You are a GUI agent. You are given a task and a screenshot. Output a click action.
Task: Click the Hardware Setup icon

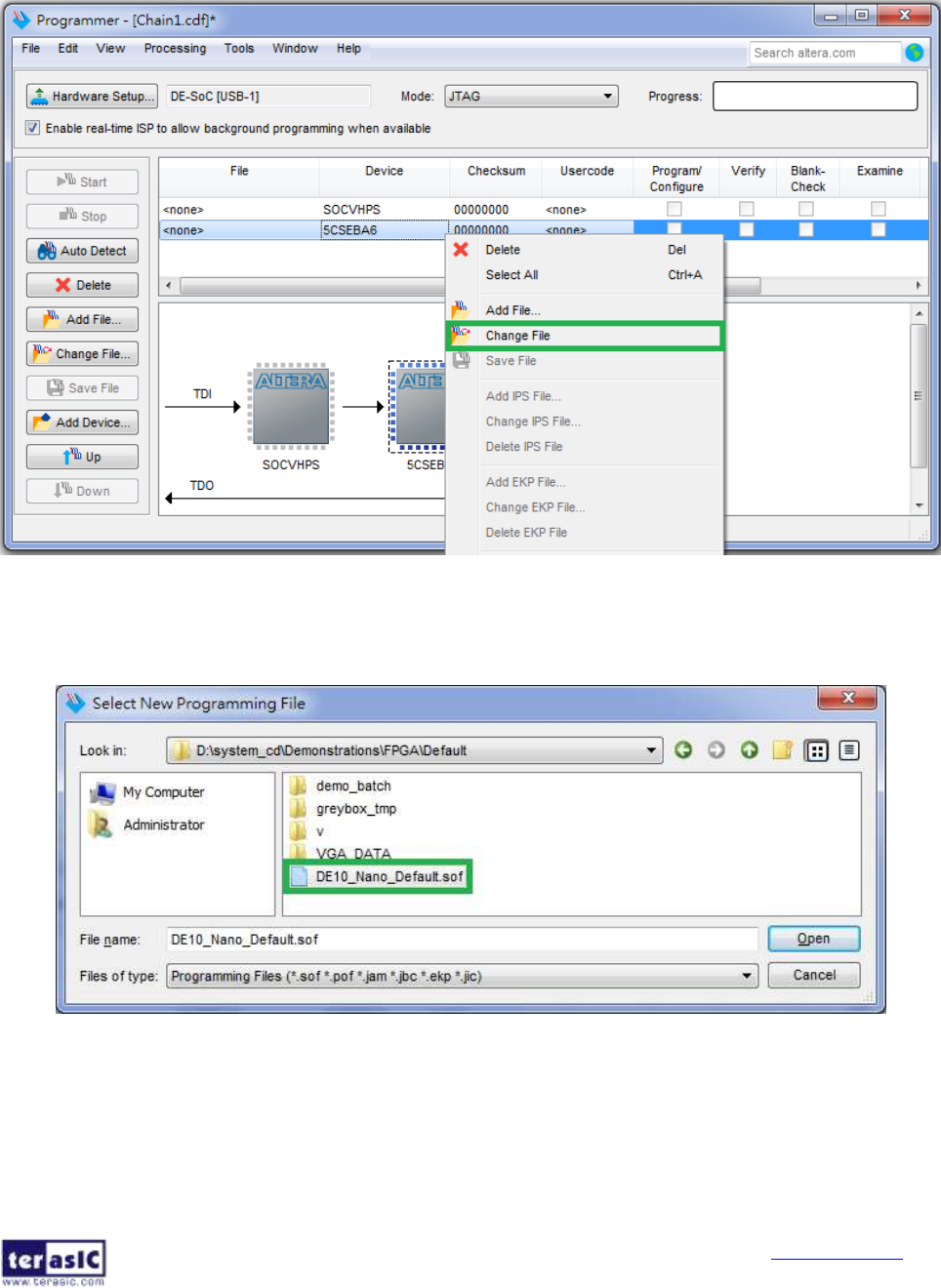39,96
